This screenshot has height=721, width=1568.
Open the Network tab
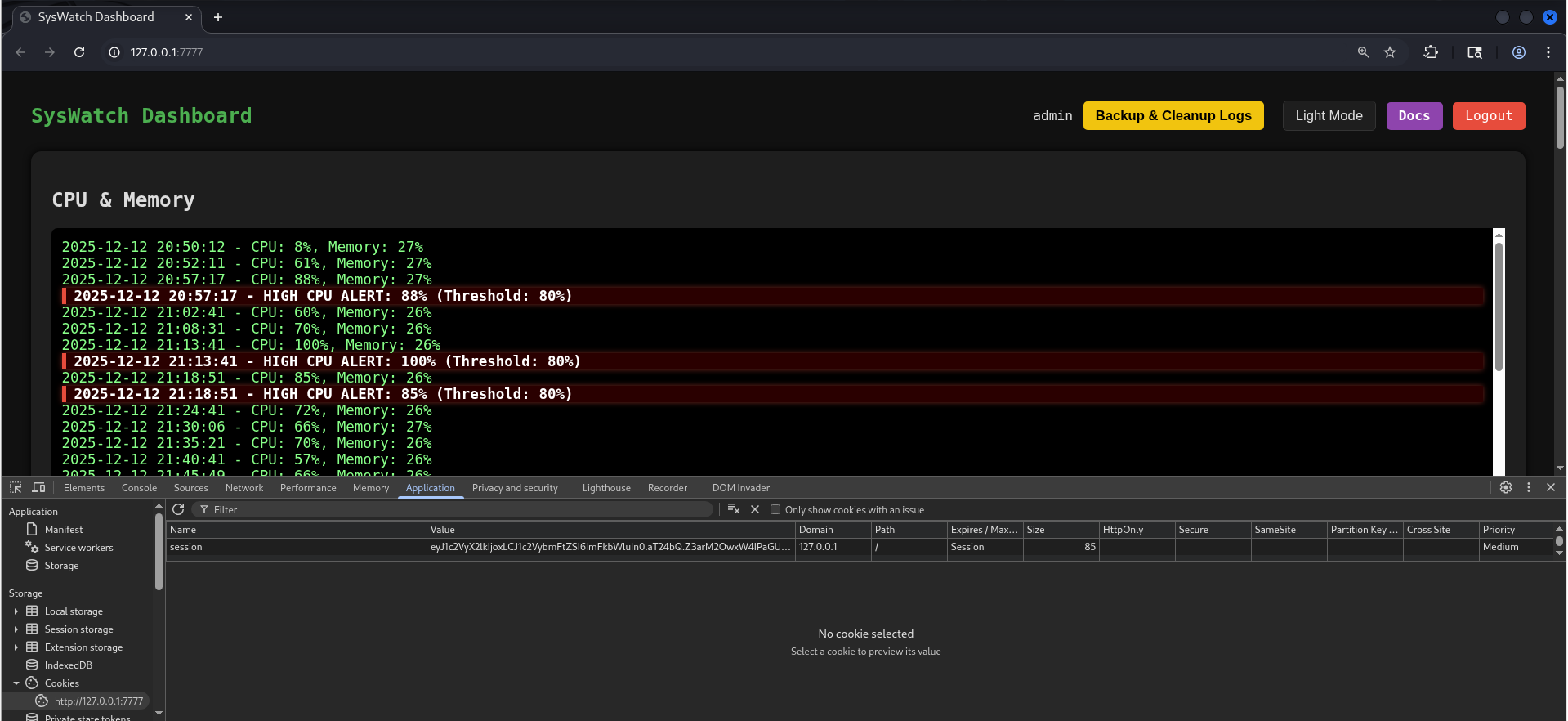coord(244,488)
